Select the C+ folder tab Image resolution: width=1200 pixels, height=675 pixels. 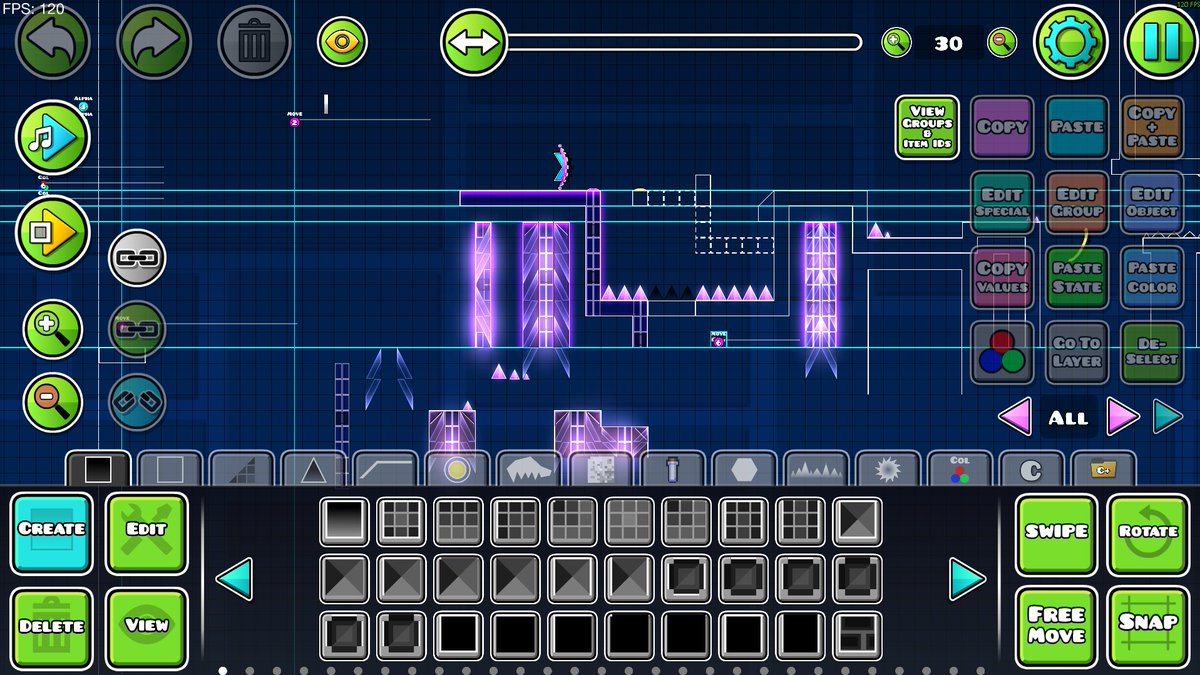(1104, 468)
